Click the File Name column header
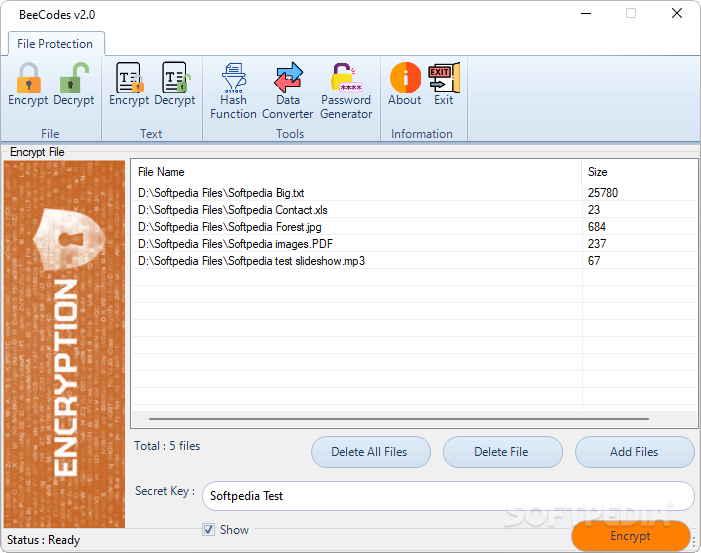The image size is (701, 553). 356,172
